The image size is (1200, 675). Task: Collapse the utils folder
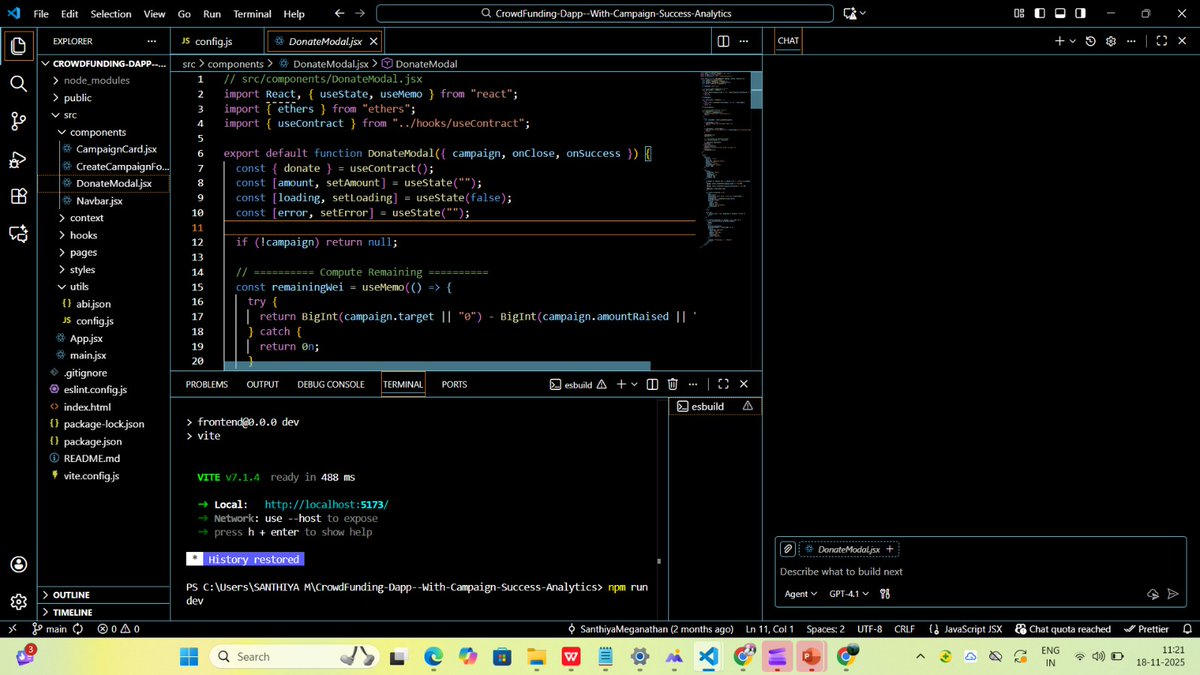[79, 286]
